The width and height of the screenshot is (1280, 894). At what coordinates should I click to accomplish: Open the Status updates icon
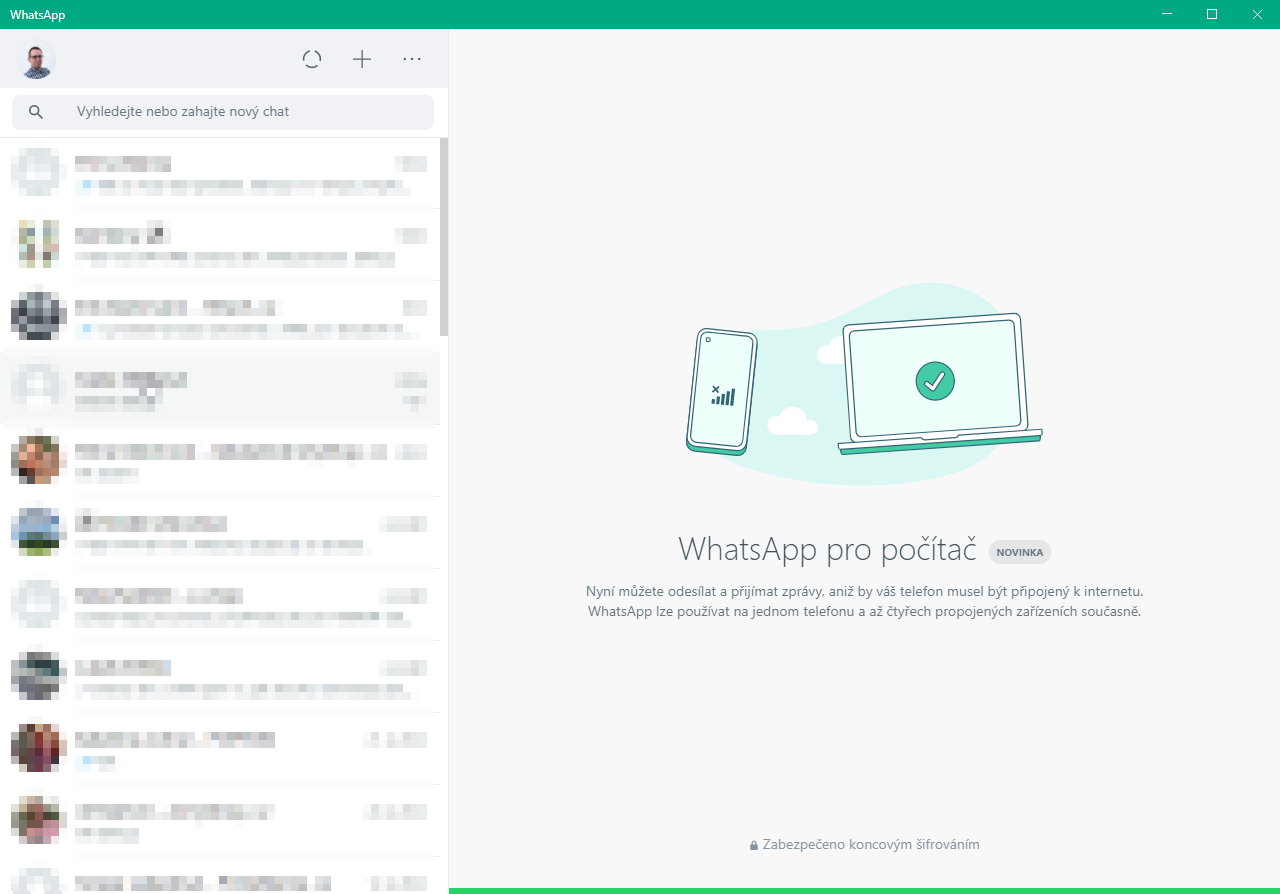click(x=312, y=60)
